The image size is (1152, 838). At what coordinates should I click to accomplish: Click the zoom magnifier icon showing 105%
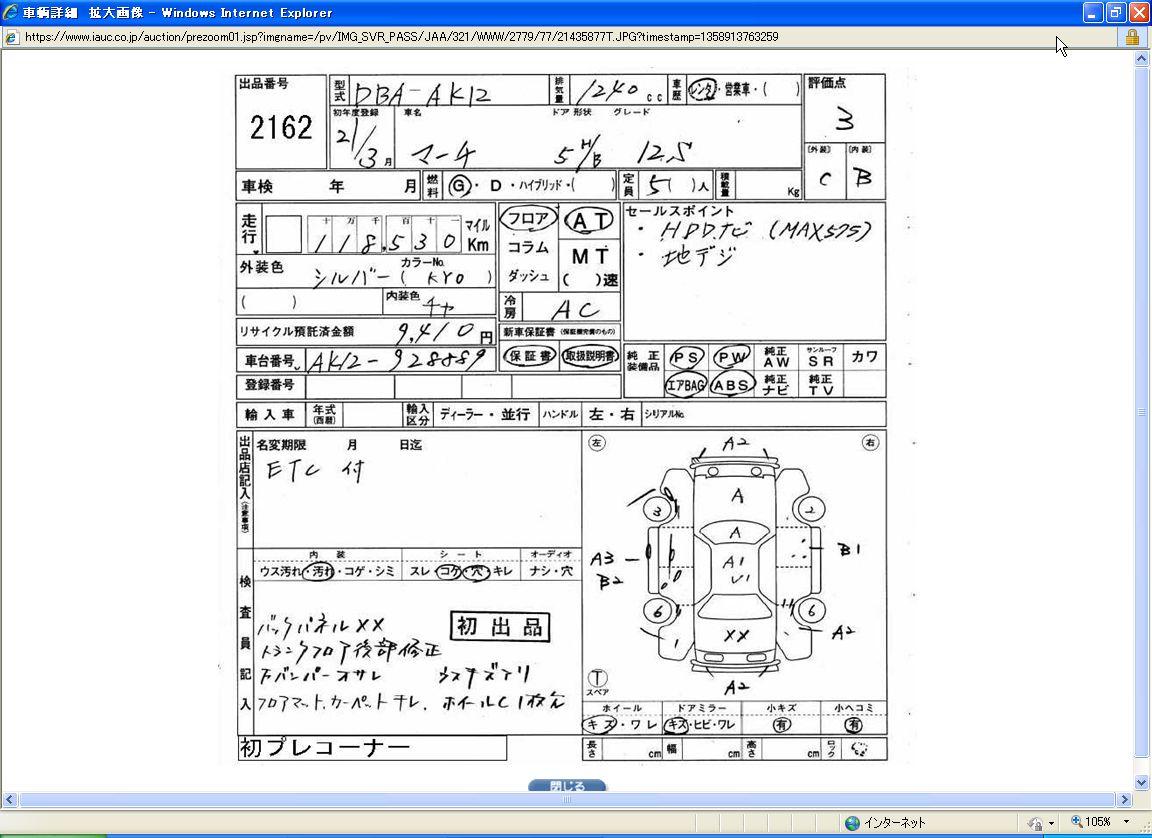point(1077,822)
